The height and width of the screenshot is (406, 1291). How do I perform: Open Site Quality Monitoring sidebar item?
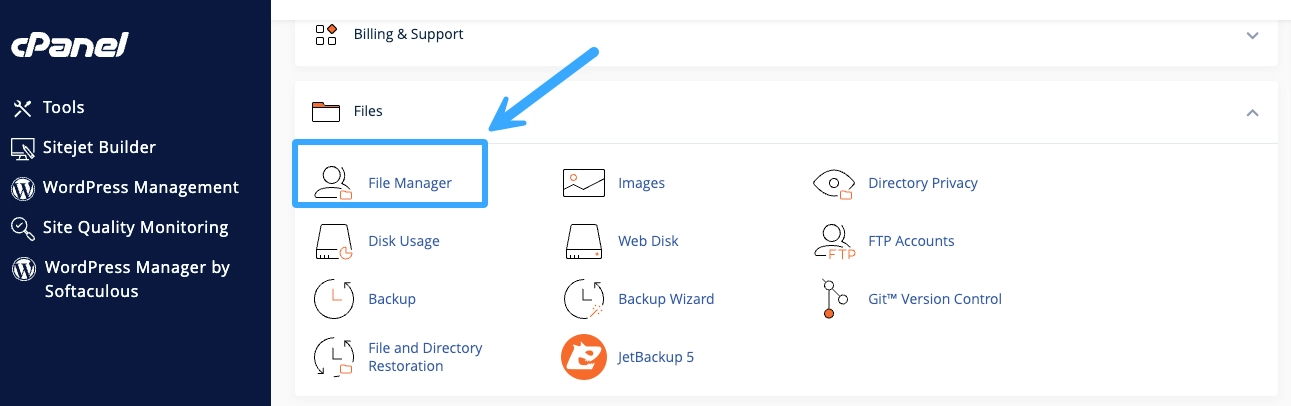click(135, 227)
